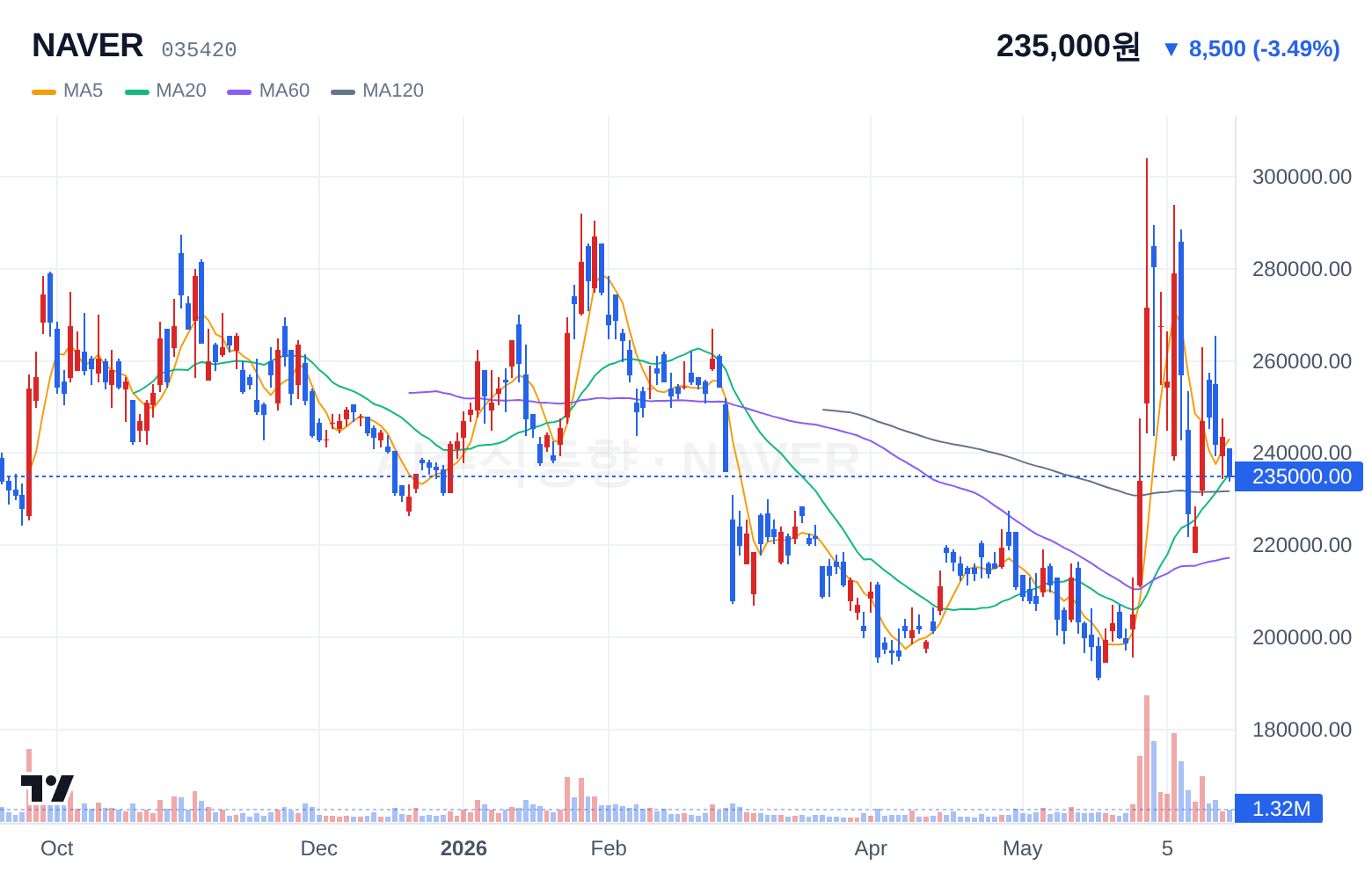Click the 240000.00 price axis label
This screenshot has width=1372, height=872.
click(x=1302, y=453)
